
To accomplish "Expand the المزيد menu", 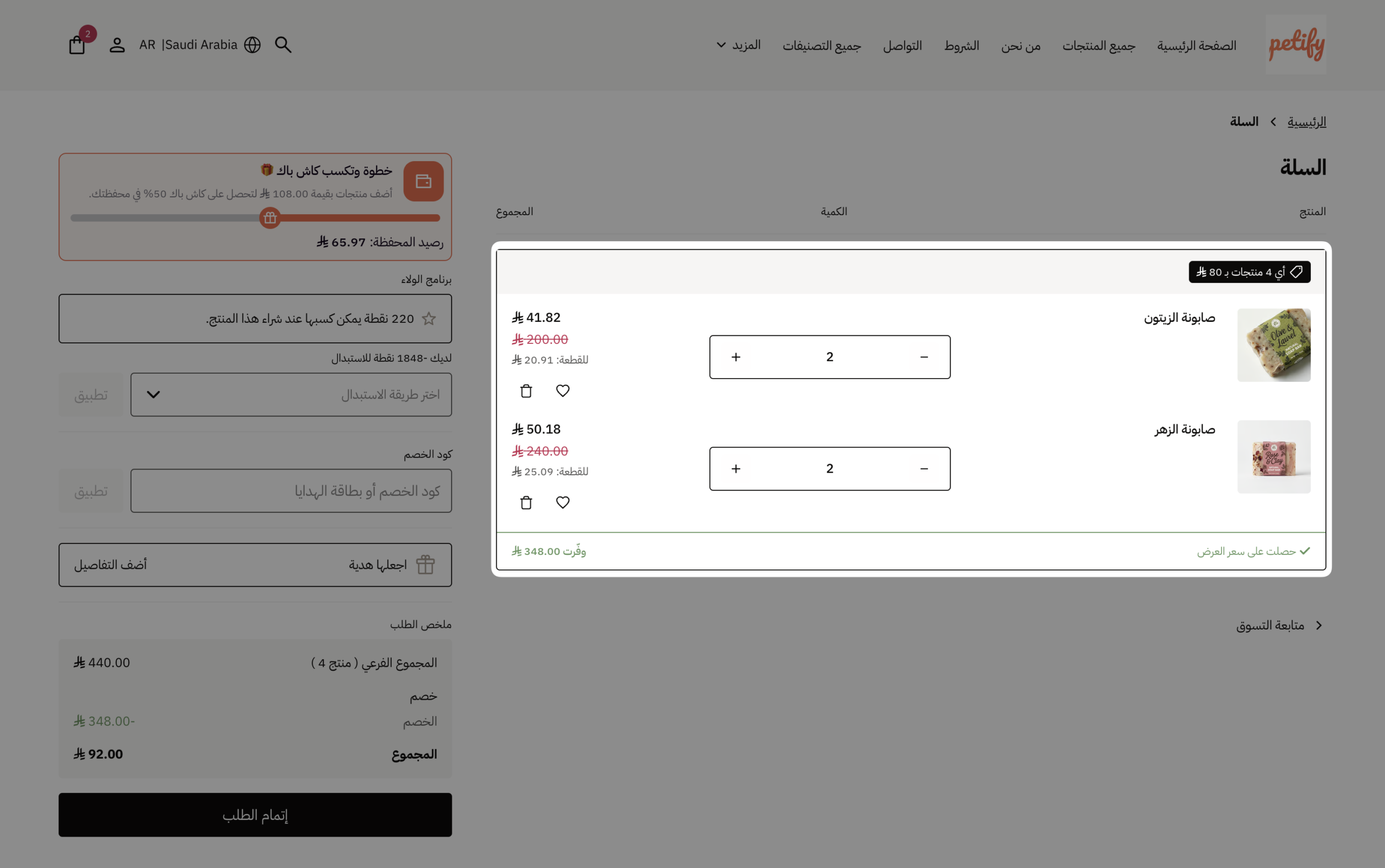I will [739, 45].
